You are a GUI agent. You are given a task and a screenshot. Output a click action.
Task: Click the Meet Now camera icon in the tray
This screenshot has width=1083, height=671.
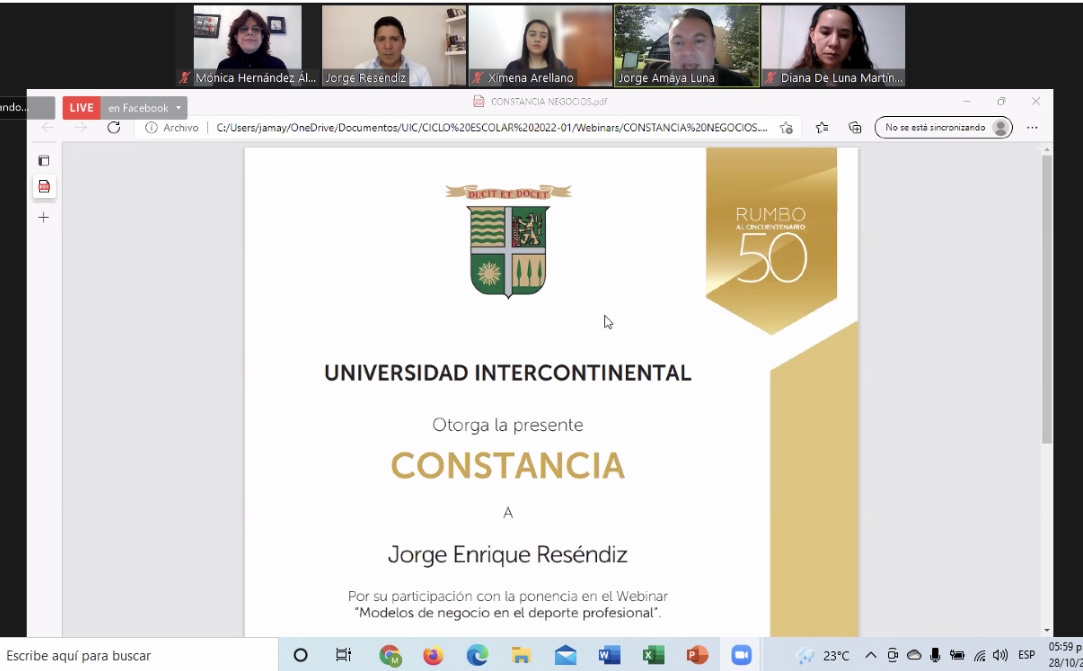coord(892,655)
